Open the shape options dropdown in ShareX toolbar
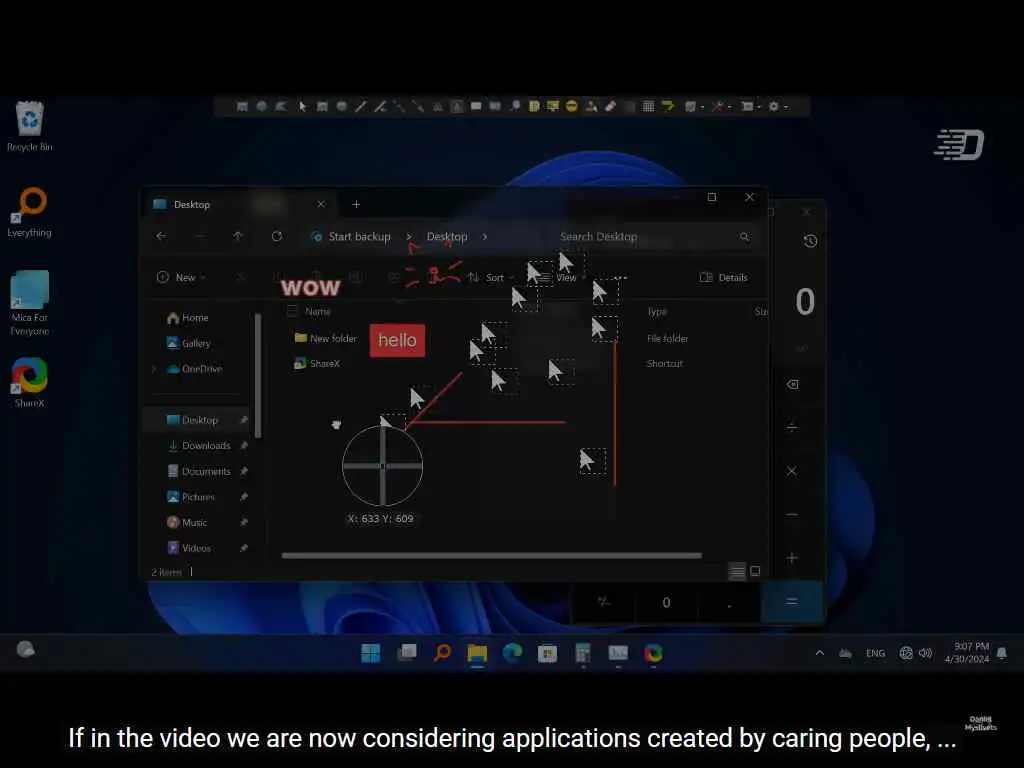The width and height of the screenshot is (1024, 768). (694, 106)
